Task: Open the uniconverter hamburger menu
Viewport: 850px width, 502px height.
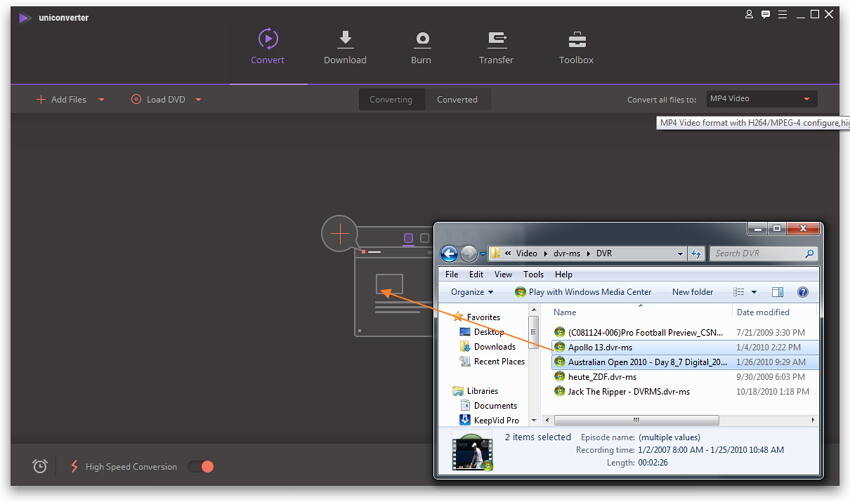Action: point(782,15)
